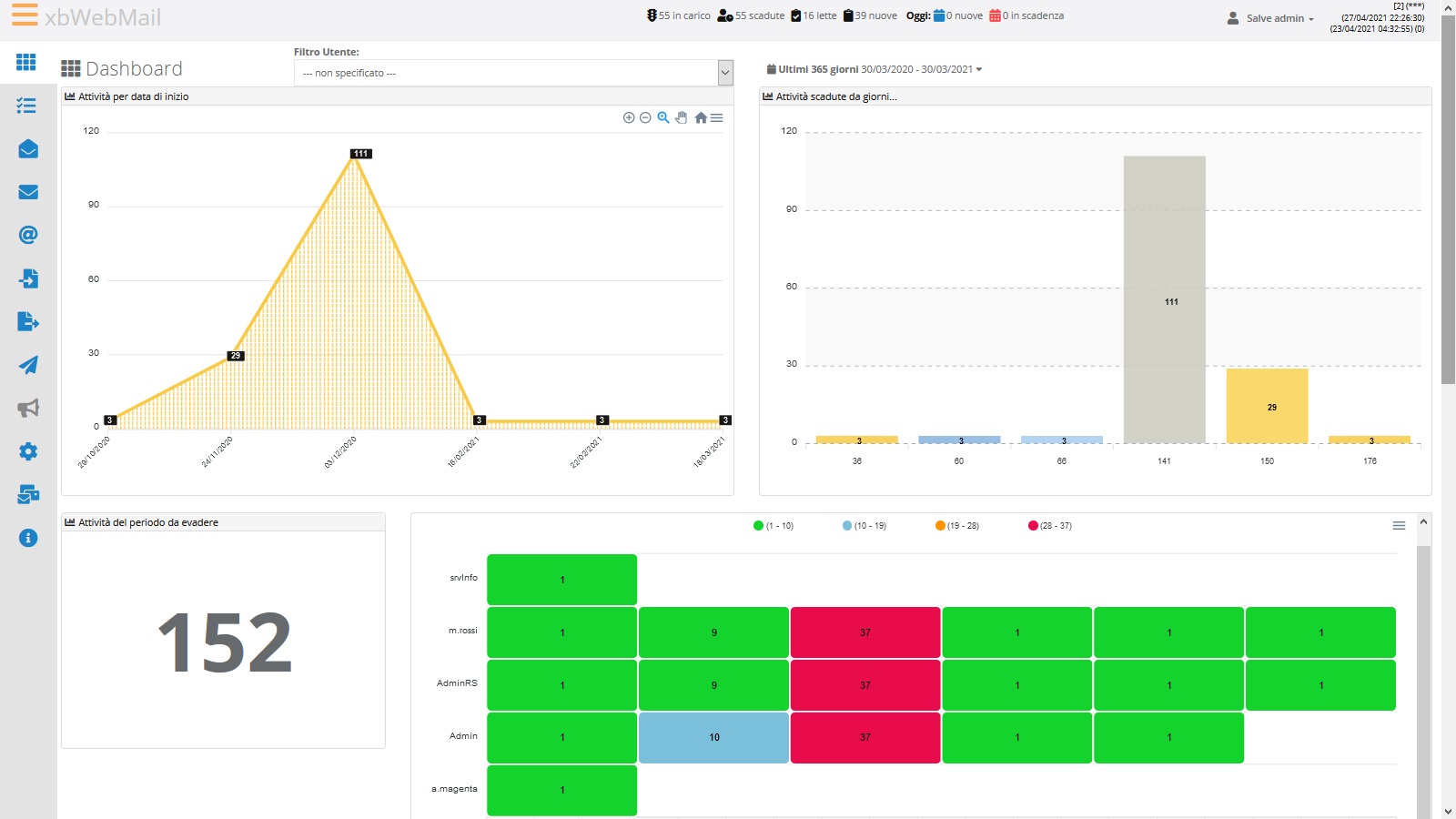The height and width of the screenshot is (819, 1456).
Task: Click the heatmap panel scroll-up arrow
Action: point(1424,522)
